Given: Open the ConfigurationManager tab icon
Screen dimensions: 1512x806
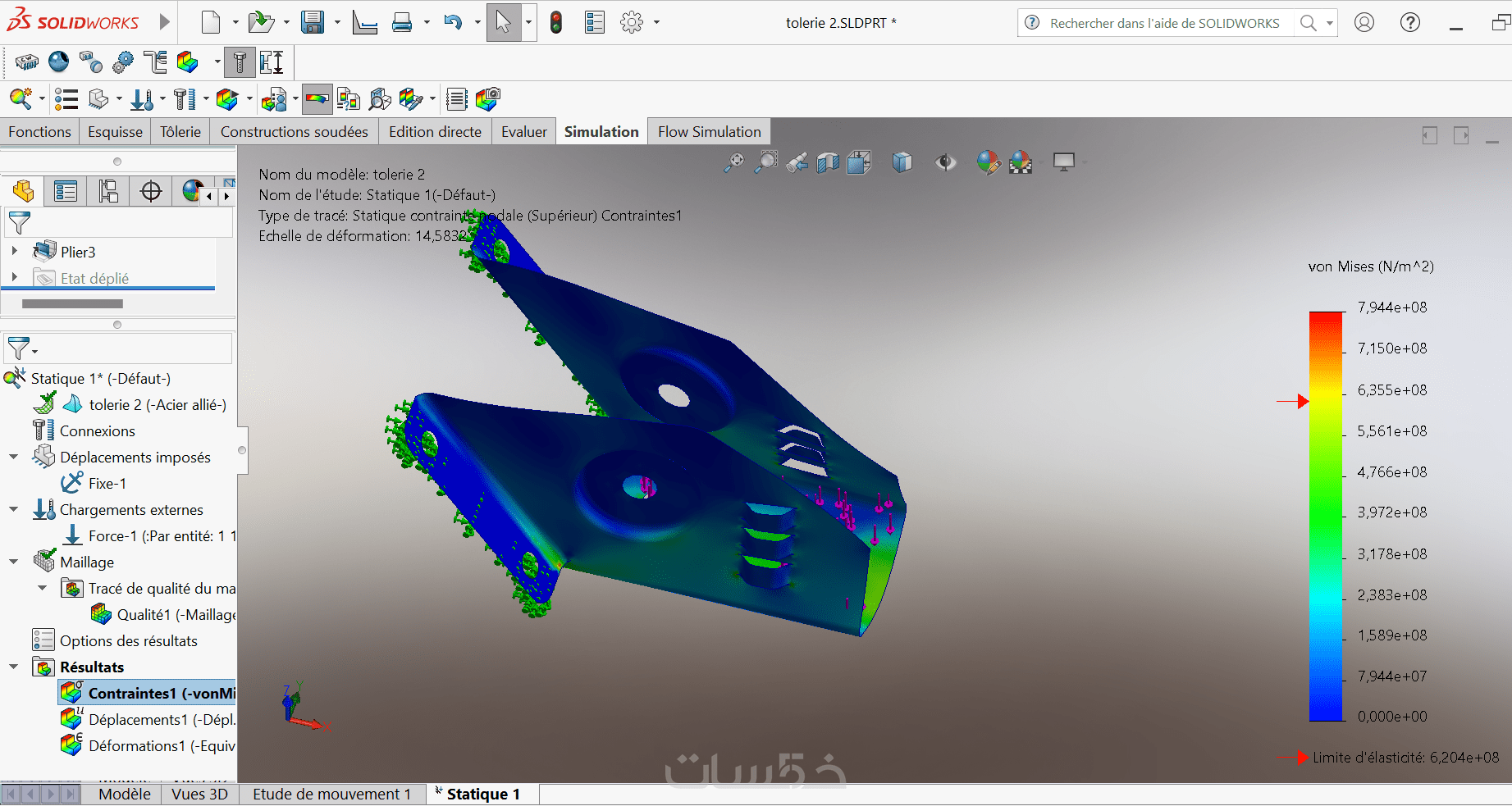Looking at the screenshot, I should click(107, 192).
